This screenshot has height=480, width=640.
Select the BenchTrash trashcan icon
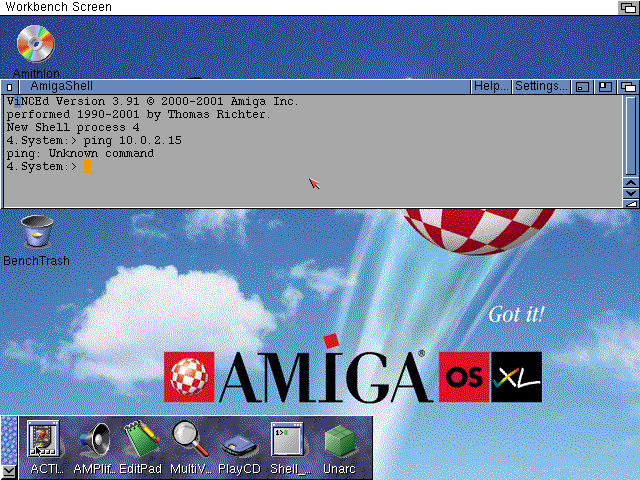[37, 231]
